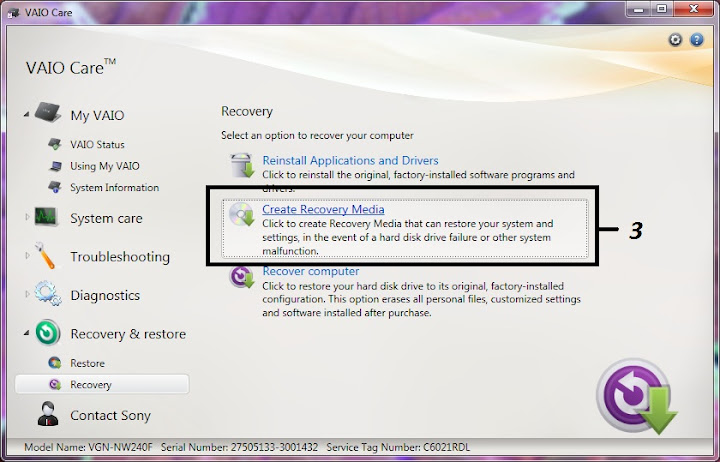Click the VAIO Status checkmark icon

coord(55,144)
